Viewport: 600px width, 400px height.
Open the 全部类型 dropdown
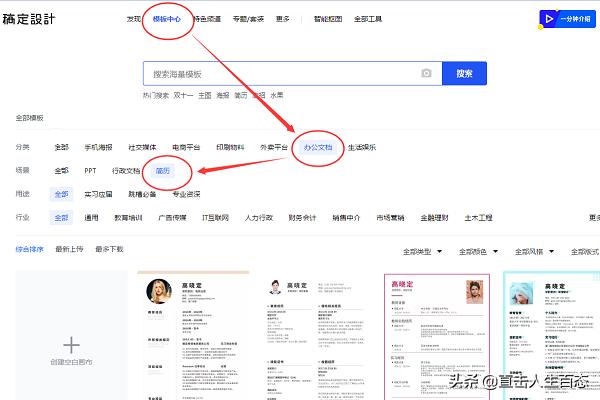coord(422,251)
